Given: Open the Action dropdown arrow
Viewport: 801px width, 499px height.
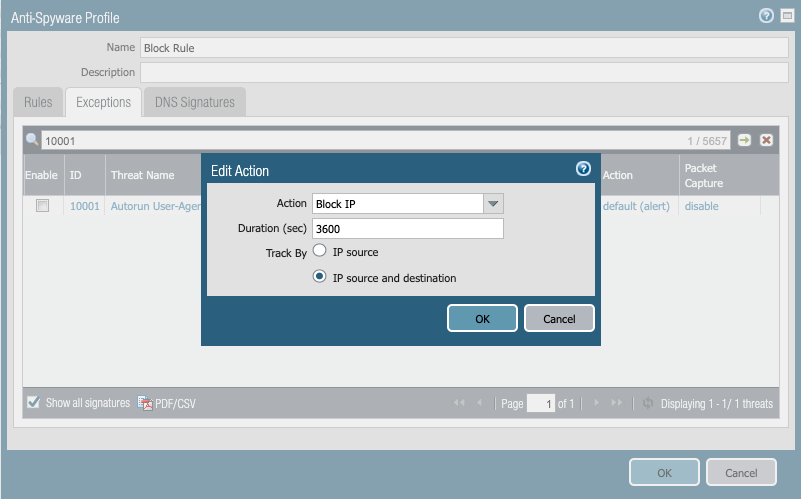Looking at the screenshot, I should [493, 204].
